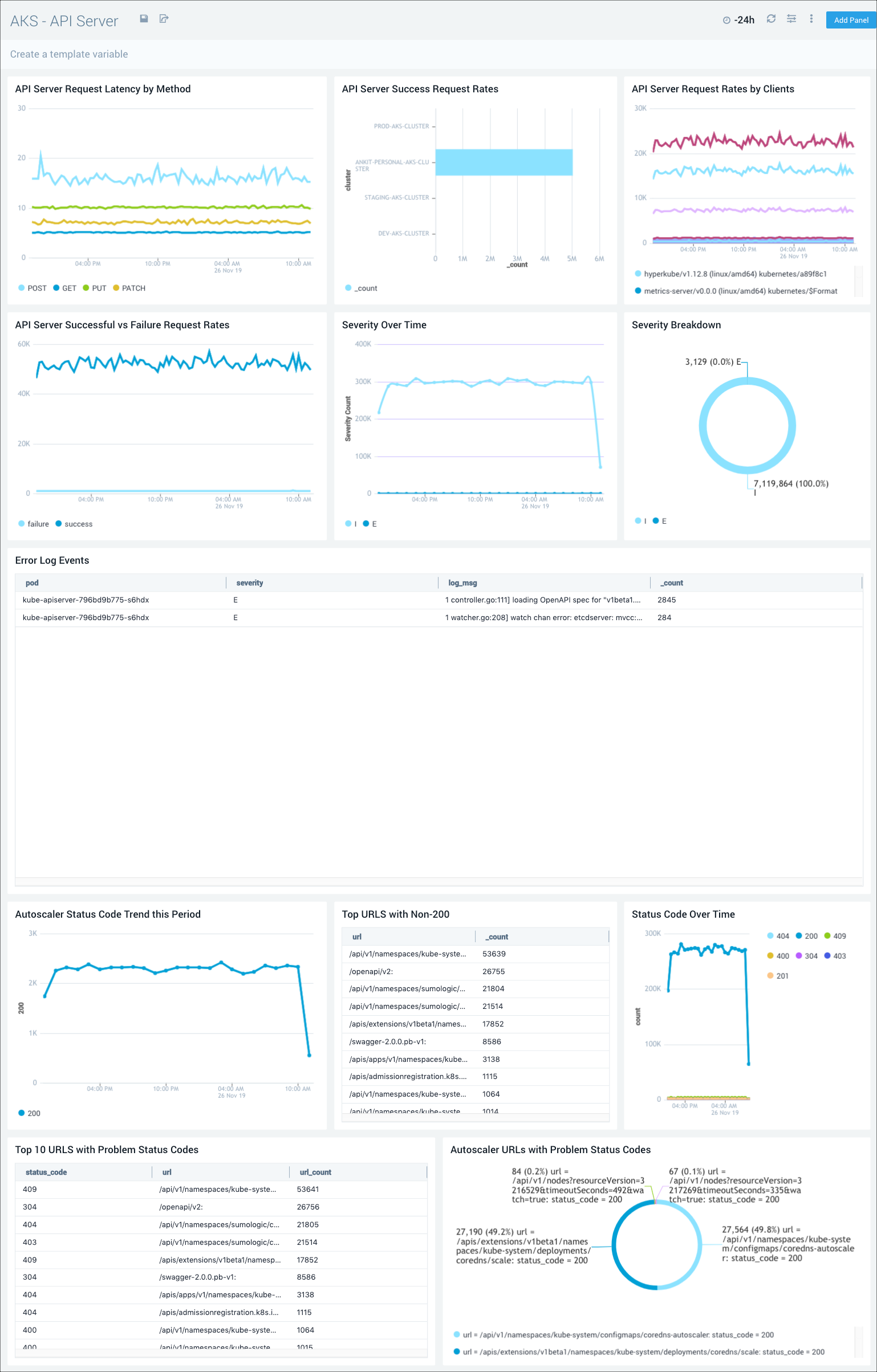The image size is (877, 1372).
Task: Toggle E in Severity Breakdown legend
Action: 660,521
